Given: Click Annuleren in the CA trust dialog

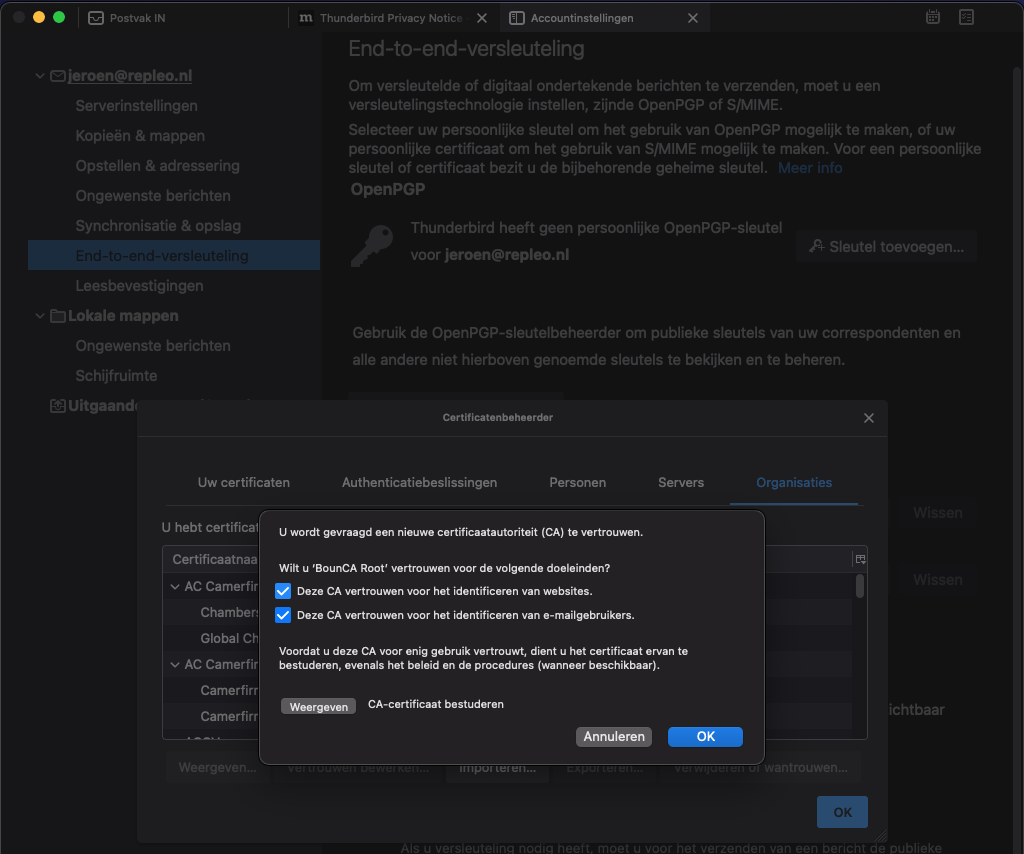Looking at the screenshot, I should pos(614,736).
